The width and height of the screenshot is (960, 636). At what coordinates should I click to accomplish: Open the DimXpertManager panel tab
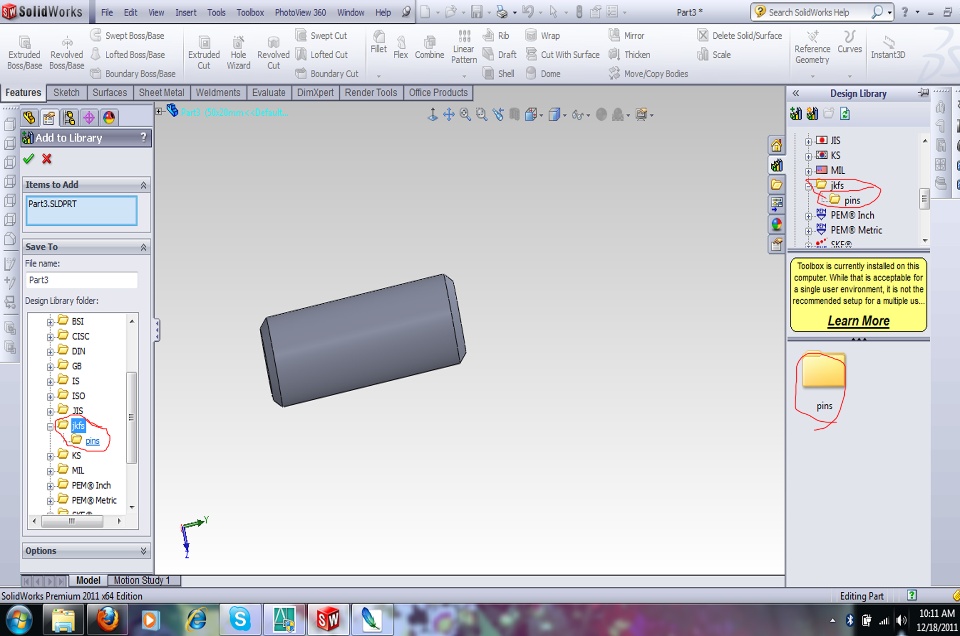point(89,118)
